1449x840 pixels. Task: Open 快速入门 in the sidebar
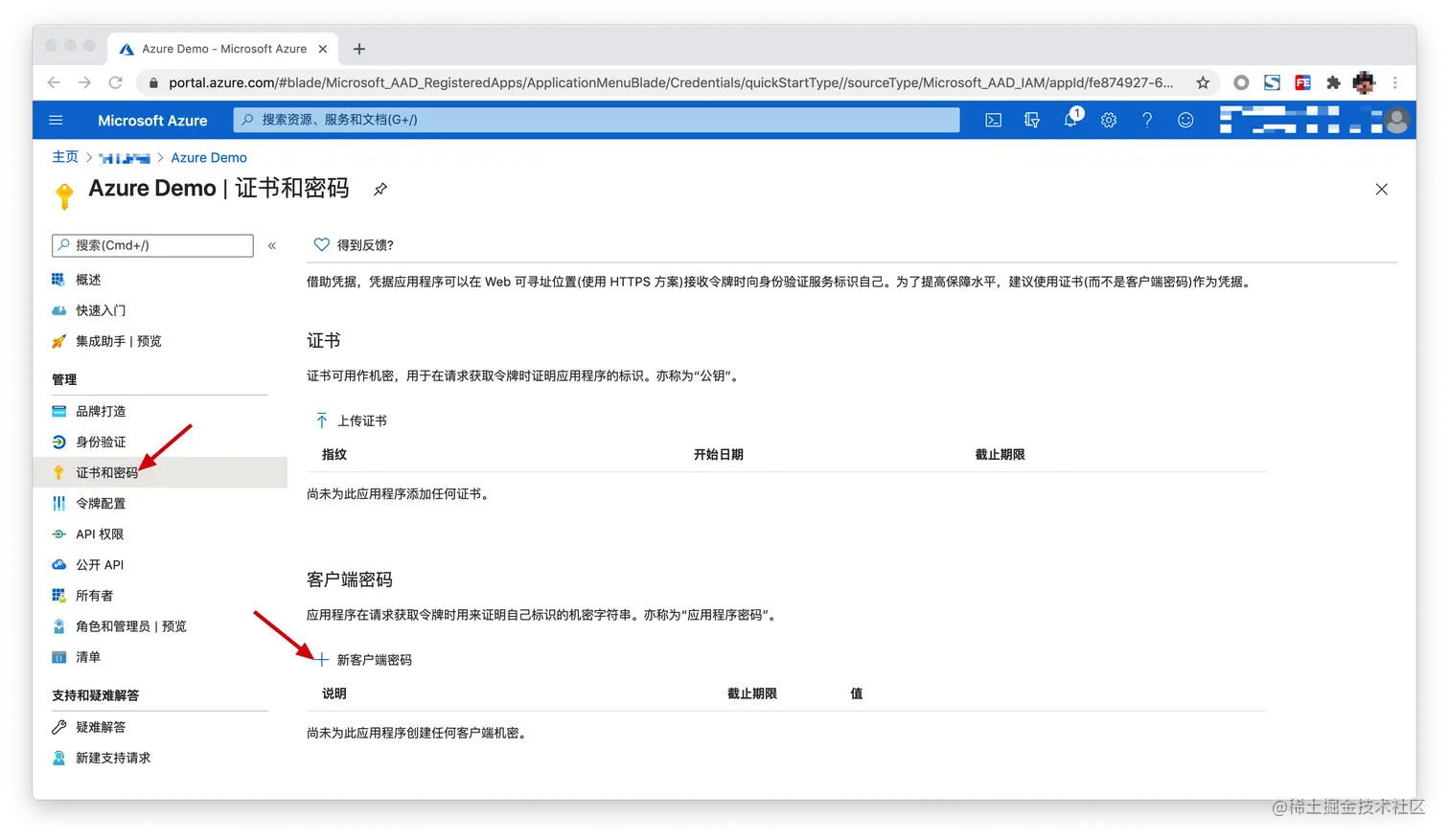click(101, 310)
